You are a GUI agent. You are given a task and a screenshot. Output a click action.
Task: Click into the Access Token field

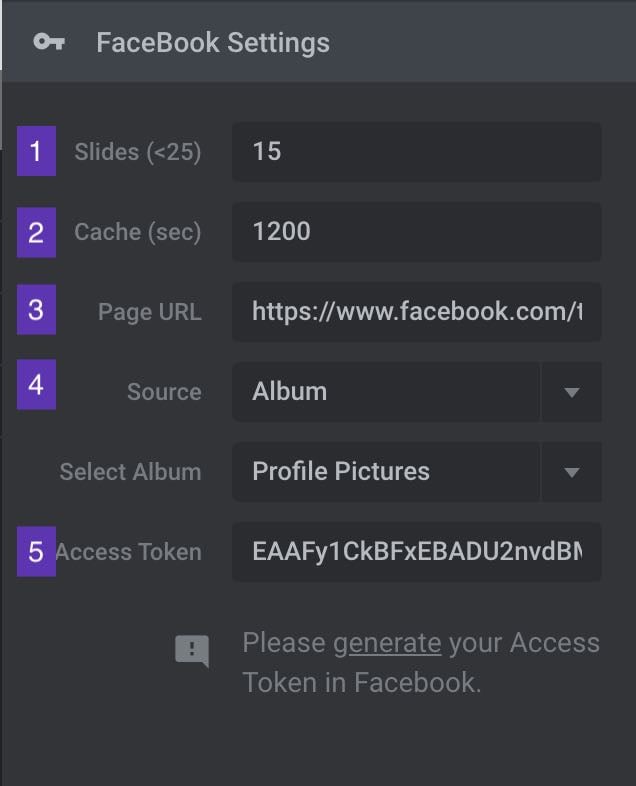pos(417,552)
